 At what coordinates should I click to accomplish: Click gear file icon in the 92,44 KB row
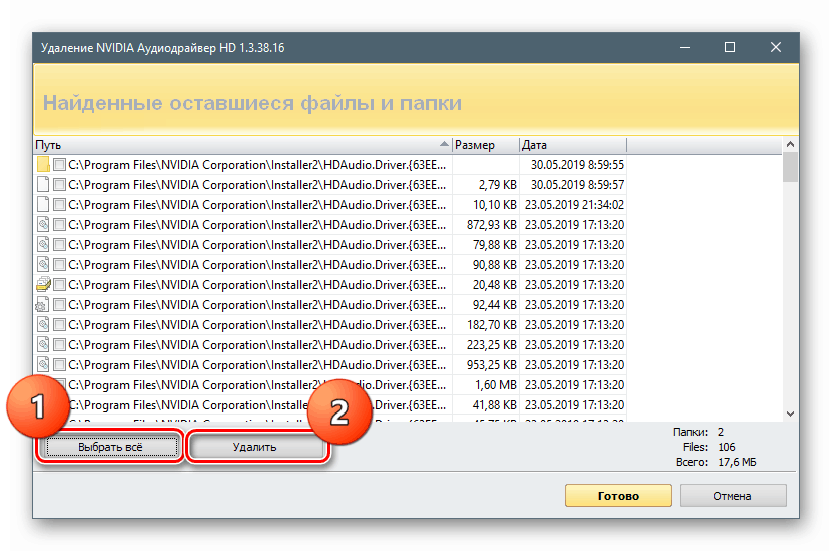click(x=42, y=305)
